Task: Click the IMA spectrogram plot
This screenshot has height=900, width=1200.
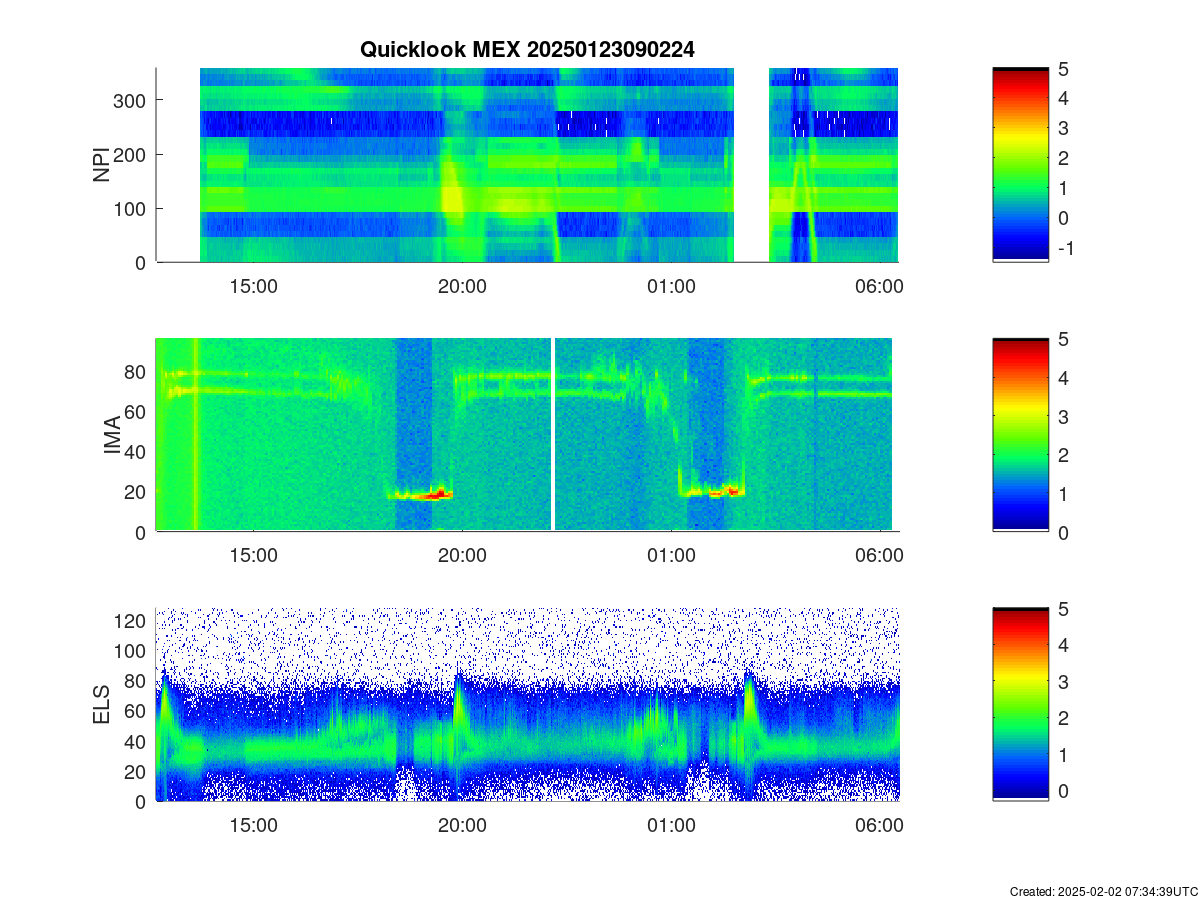Action: 527,435
